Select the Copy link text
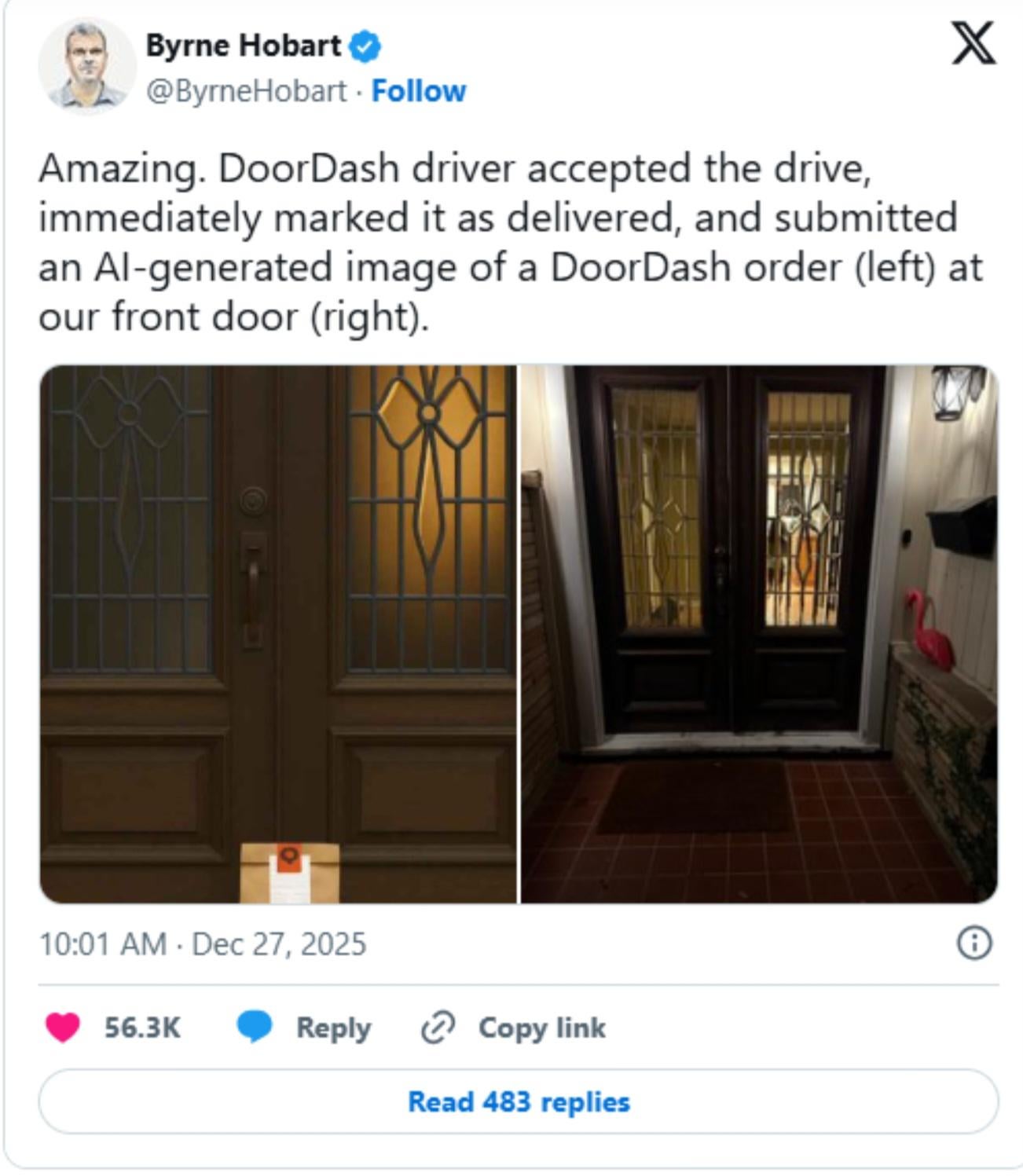Screen dimensions: 1023x1176 [x=542, y=1028]
